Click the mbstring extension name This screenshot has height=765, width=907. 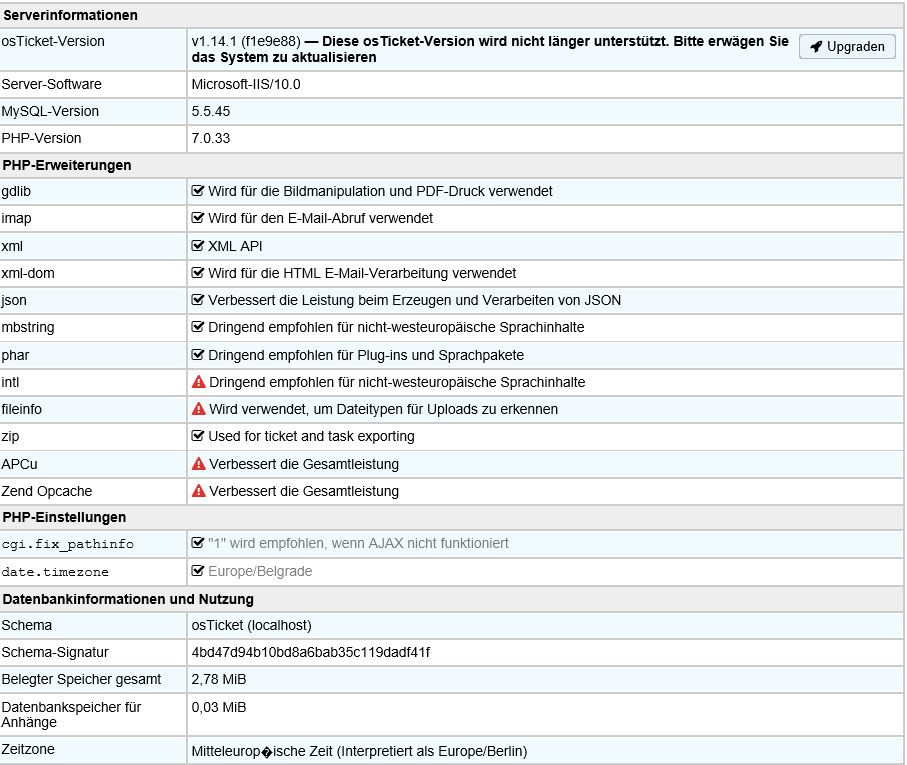pyautogui.click(x=28, y=327)
